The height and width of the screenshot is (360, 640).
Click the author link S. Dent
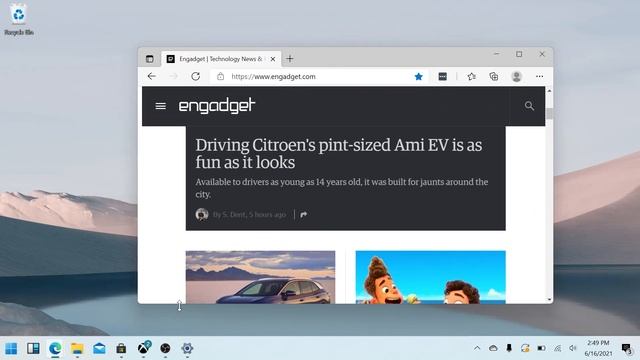coord(249,214)
